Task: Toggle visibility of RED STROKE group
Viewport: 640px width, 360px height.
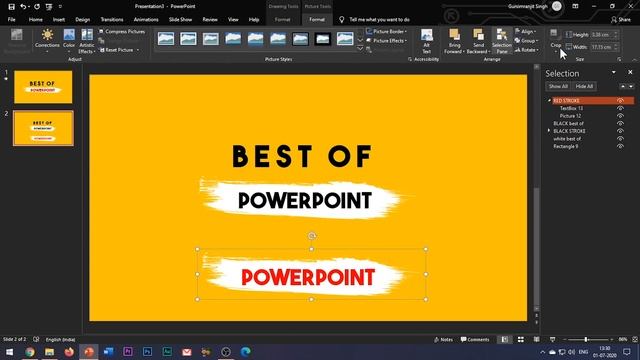Action: (620, 100)
